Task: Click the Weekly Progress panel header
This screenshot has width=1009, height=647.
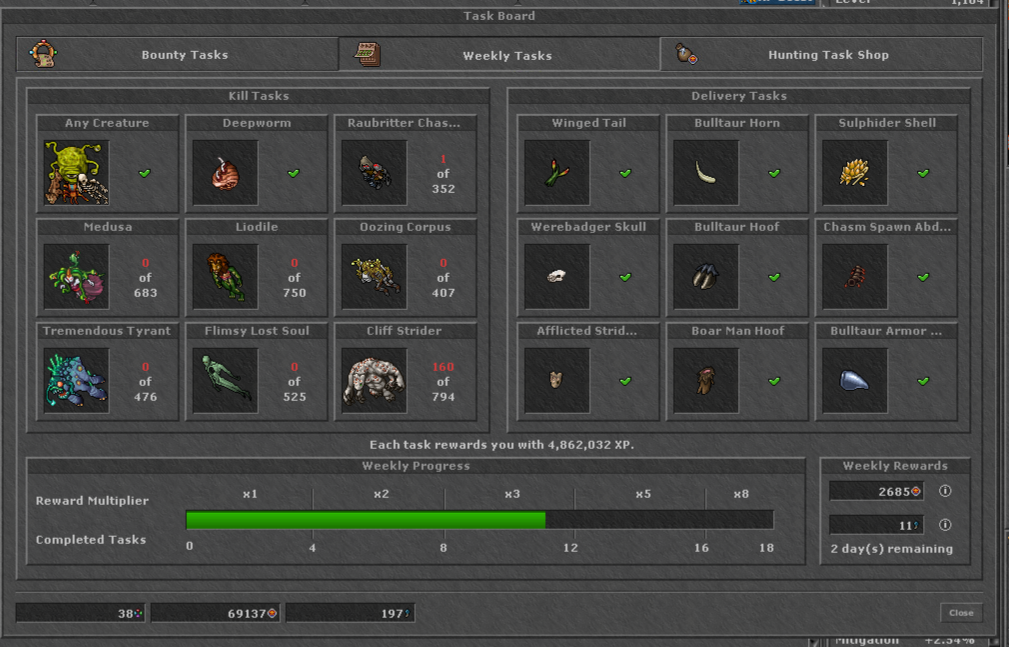Action: pos(416,465)
